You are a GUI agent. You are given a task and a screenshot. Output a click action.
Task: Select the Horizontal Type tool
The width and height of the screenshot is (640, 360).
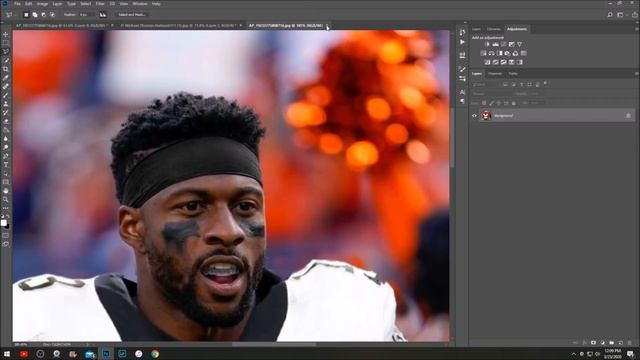tap(6, 164)
